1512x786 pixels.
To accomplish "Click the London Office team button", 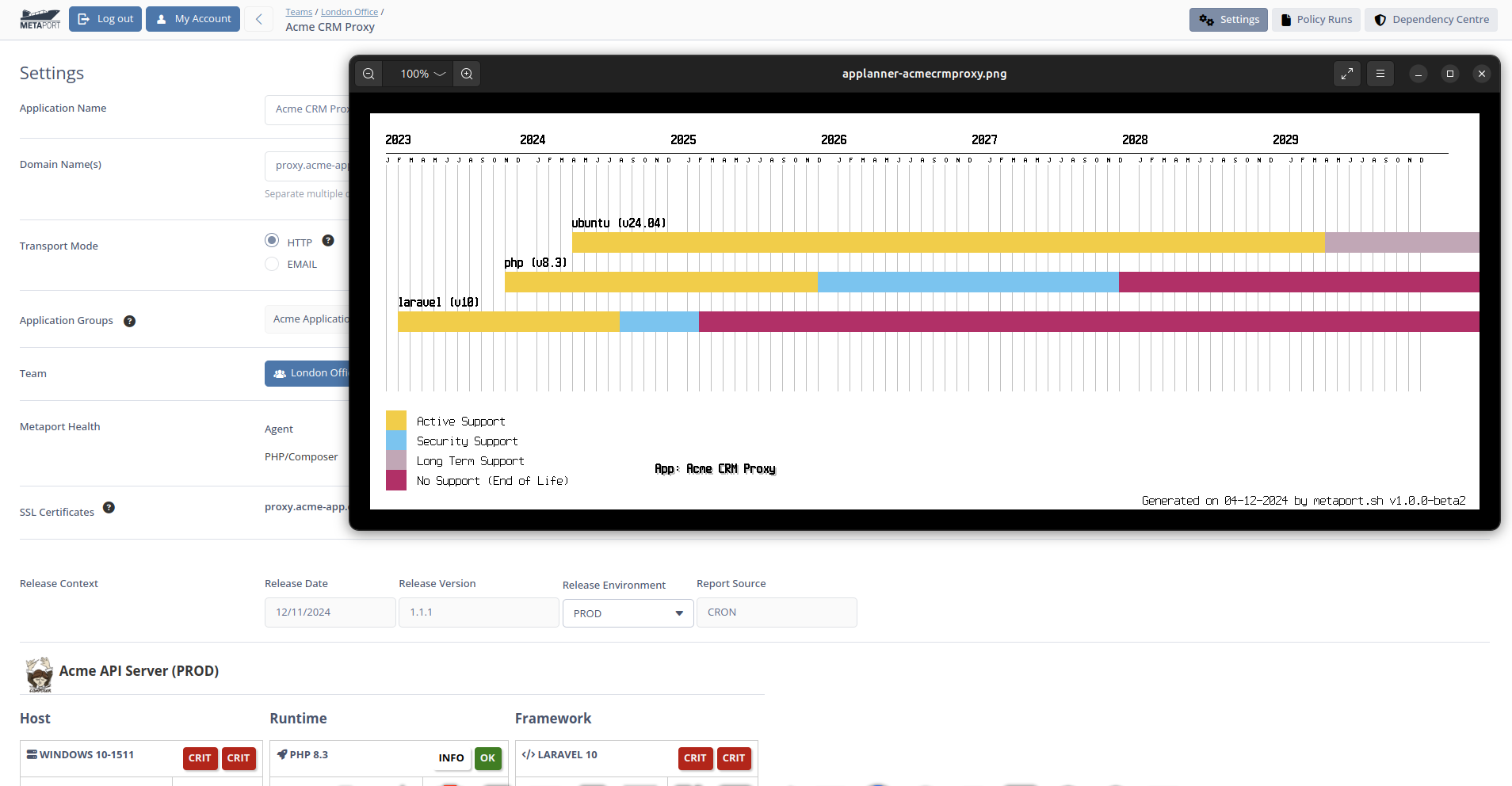I will (x=307, y=373).
